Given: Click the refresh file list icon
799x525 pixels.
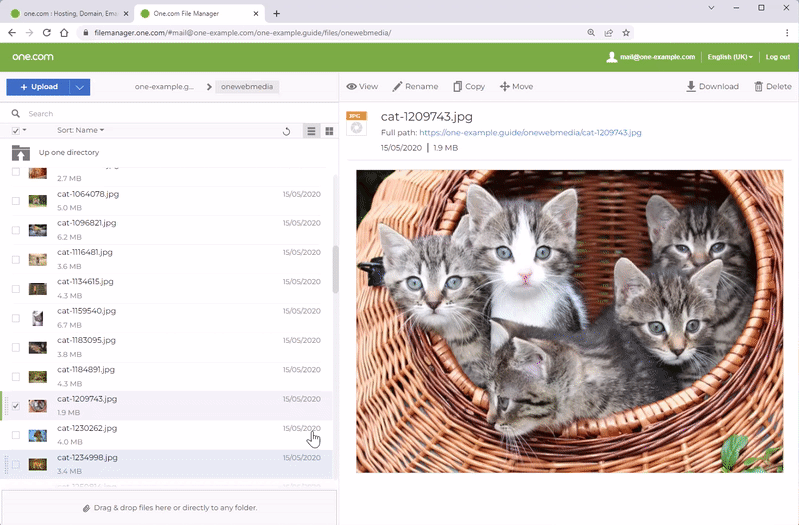Looking at the screenshot, I should point(287,131).
